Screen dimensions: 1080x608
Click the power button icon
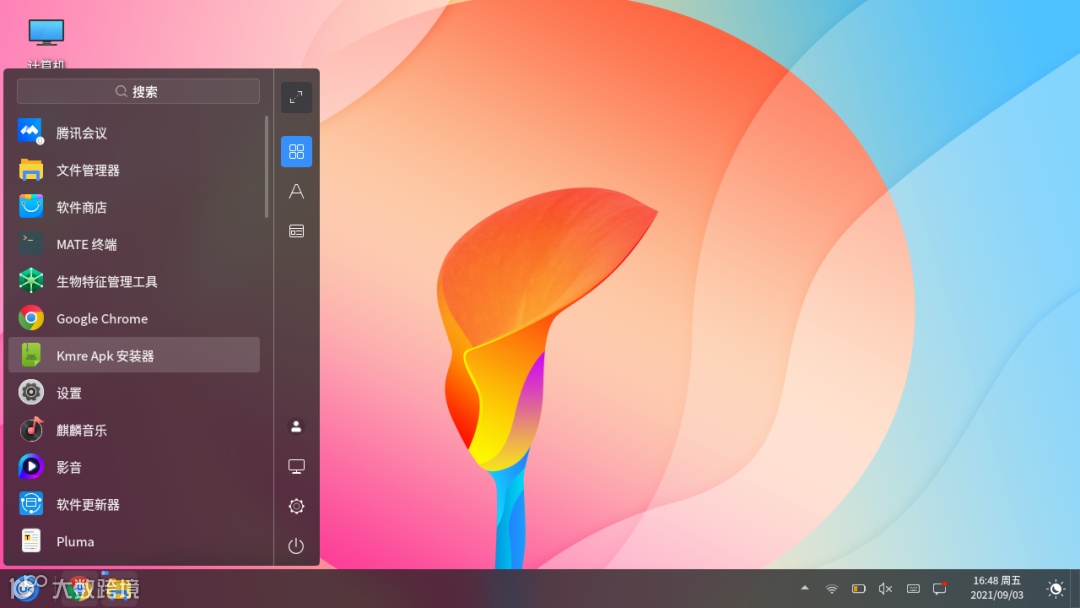click(296, 546)
